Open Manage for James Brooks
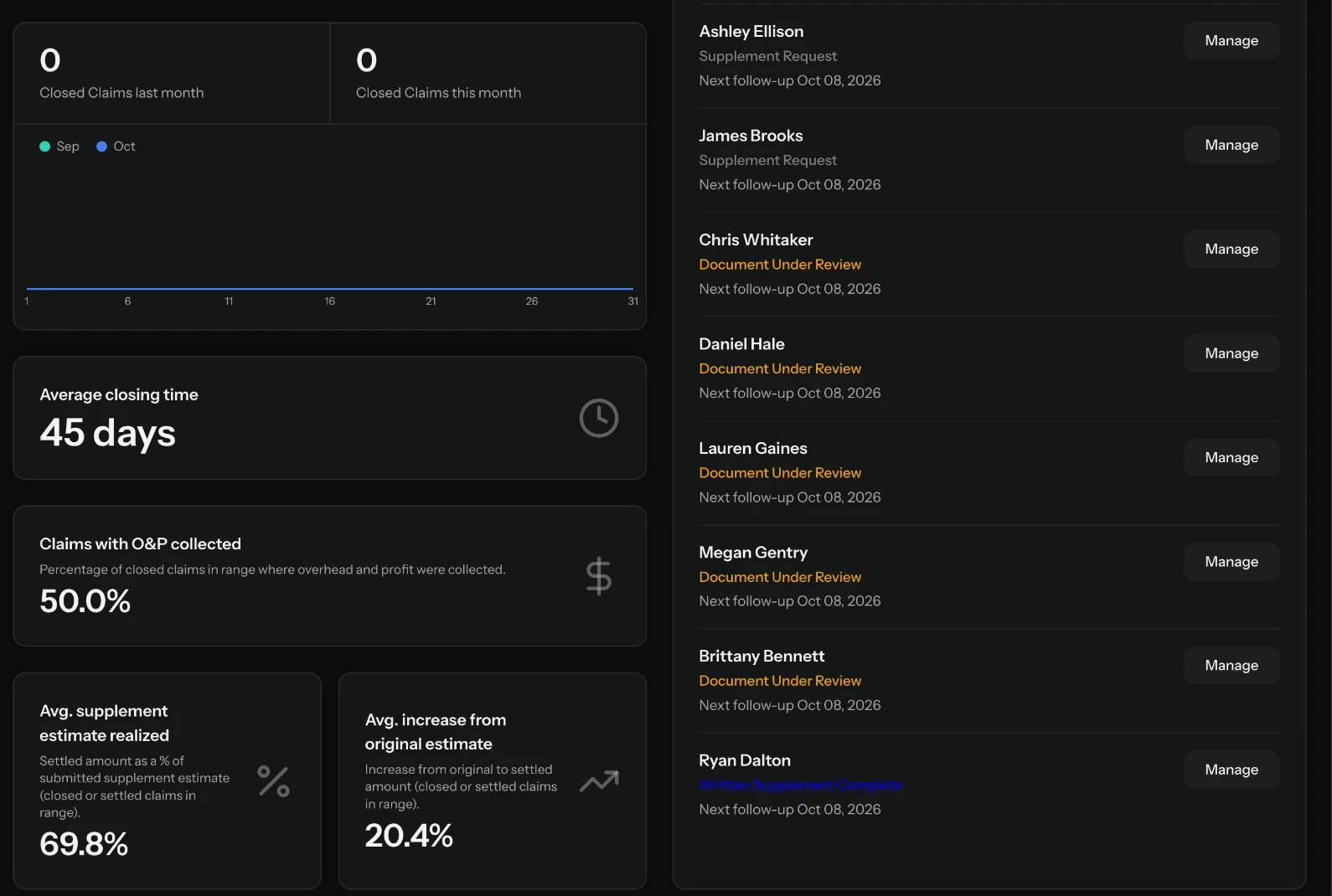 click(x=1231, y=145)
